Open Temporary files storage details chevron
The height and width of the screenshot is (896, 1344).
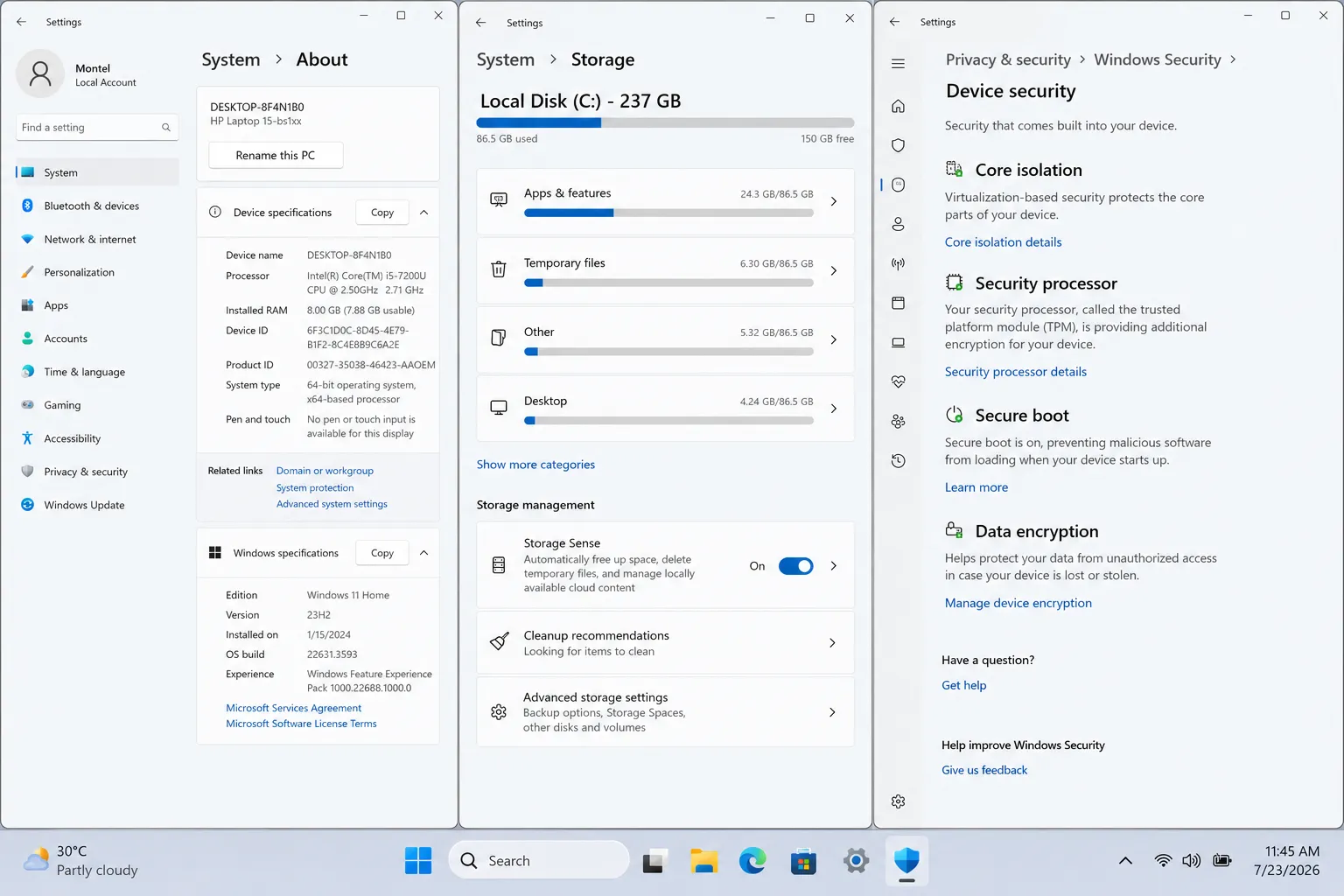pyautogui.click(x=833, y=270)
